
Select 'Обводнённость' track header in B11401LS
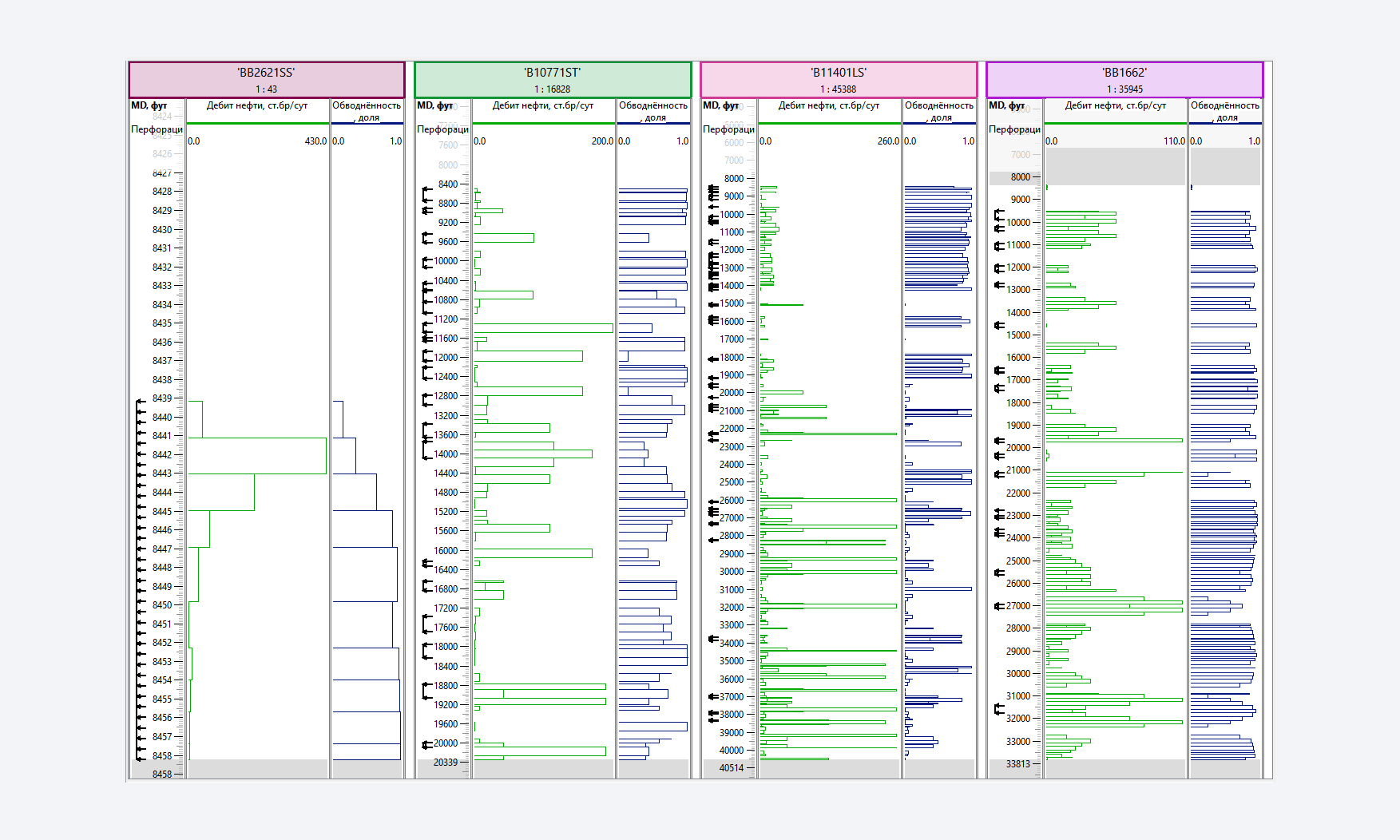tap(939, 111)
